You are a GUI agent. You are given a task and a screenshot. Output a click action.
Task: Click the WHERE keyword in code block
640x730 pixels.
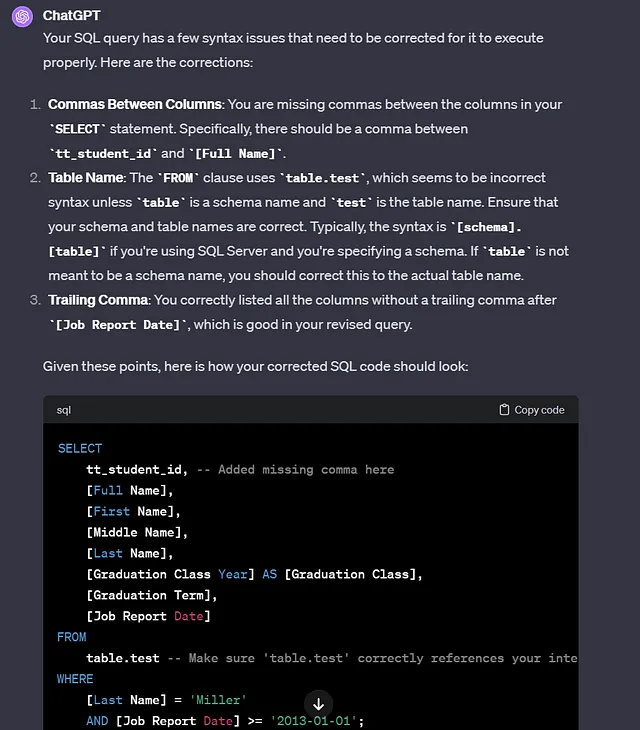[x=75, y=679]
